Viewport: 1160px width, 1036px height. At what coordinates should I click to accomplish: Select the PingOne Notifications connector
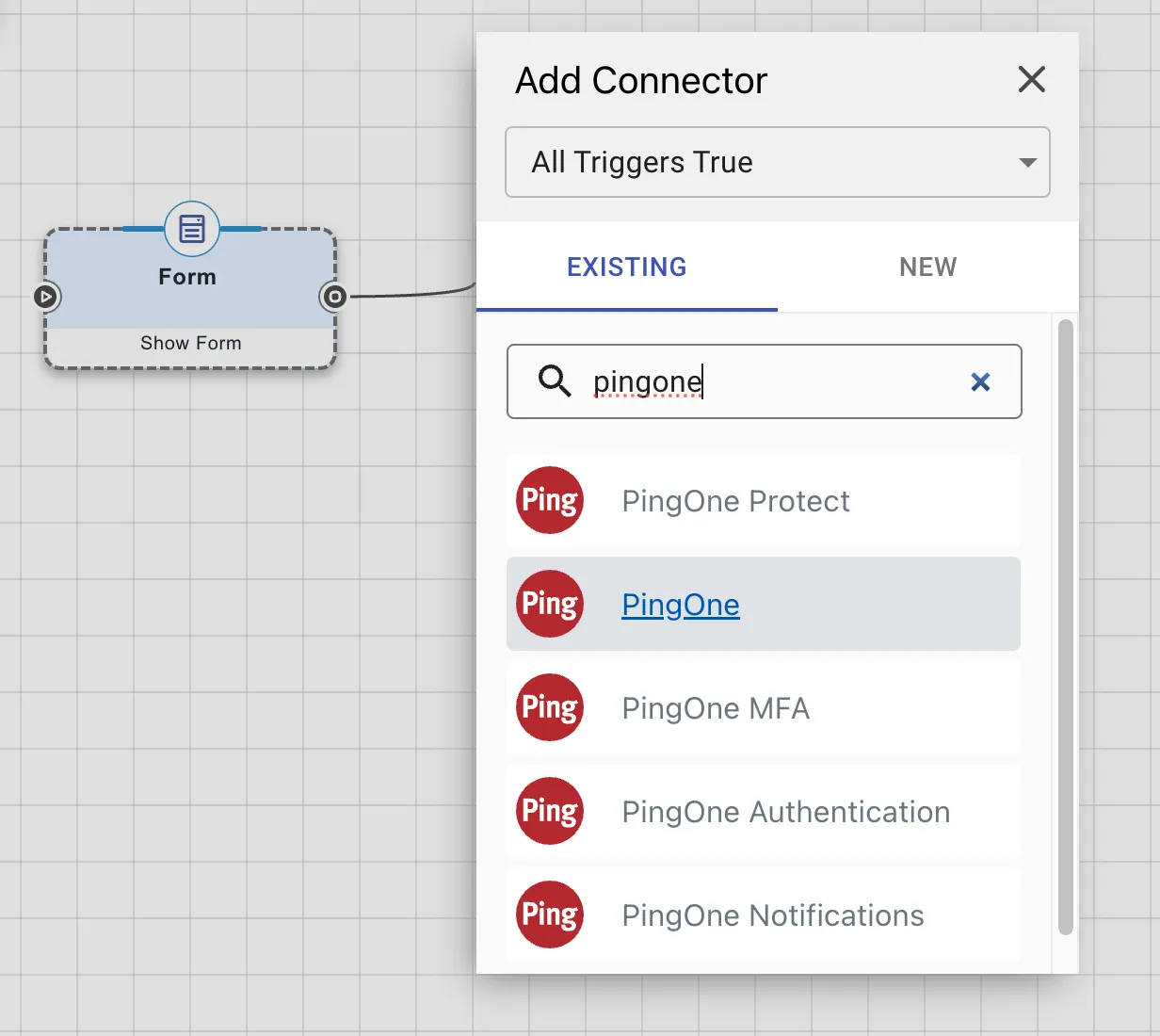point(764,915)
